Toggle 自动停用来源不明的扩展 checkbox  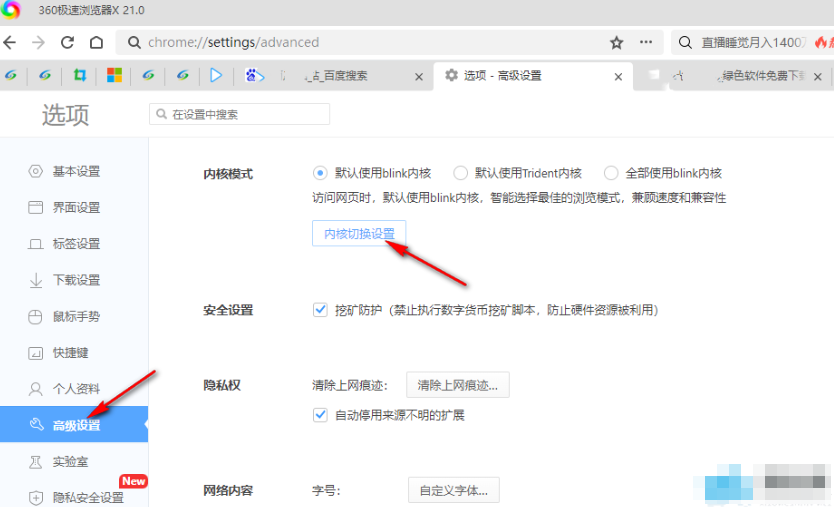(x=320, y=415)
